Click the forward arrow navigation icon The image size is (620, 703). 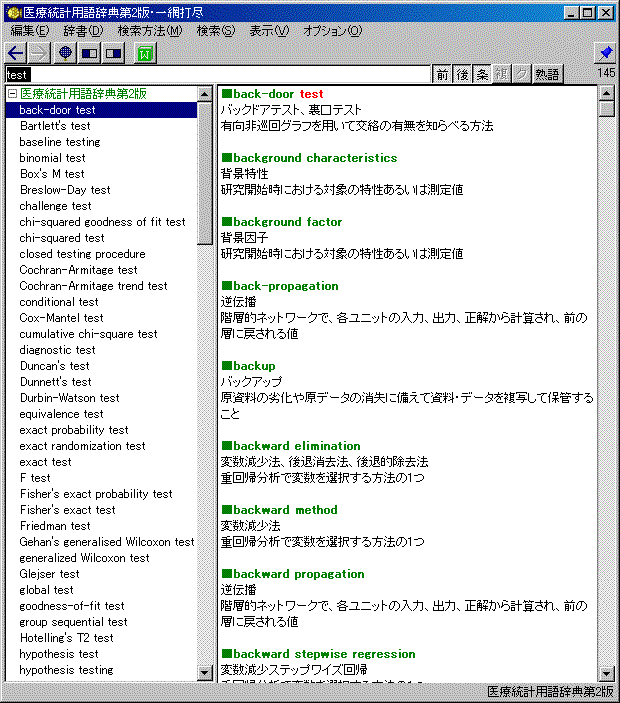pos(39,53)
